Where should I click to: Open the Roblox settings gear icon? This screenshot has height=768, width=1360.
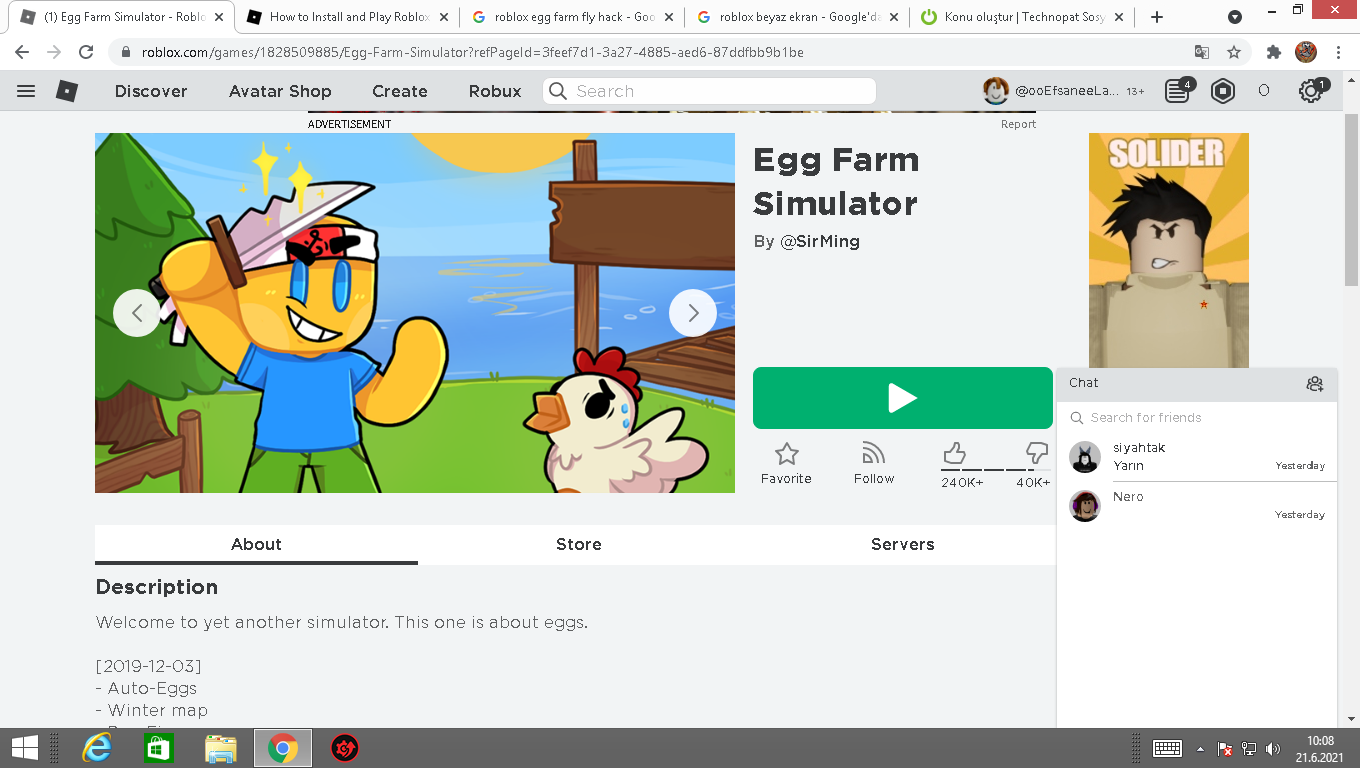(x=1310, y=91)
